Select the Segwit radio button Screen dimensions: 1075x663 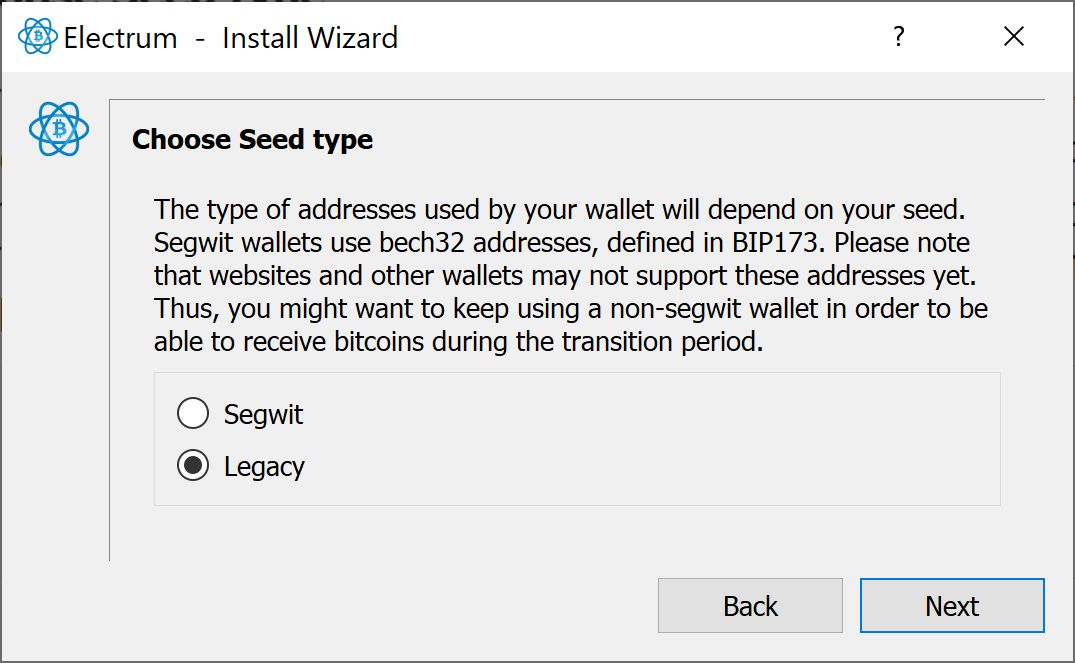pos(193,413)
